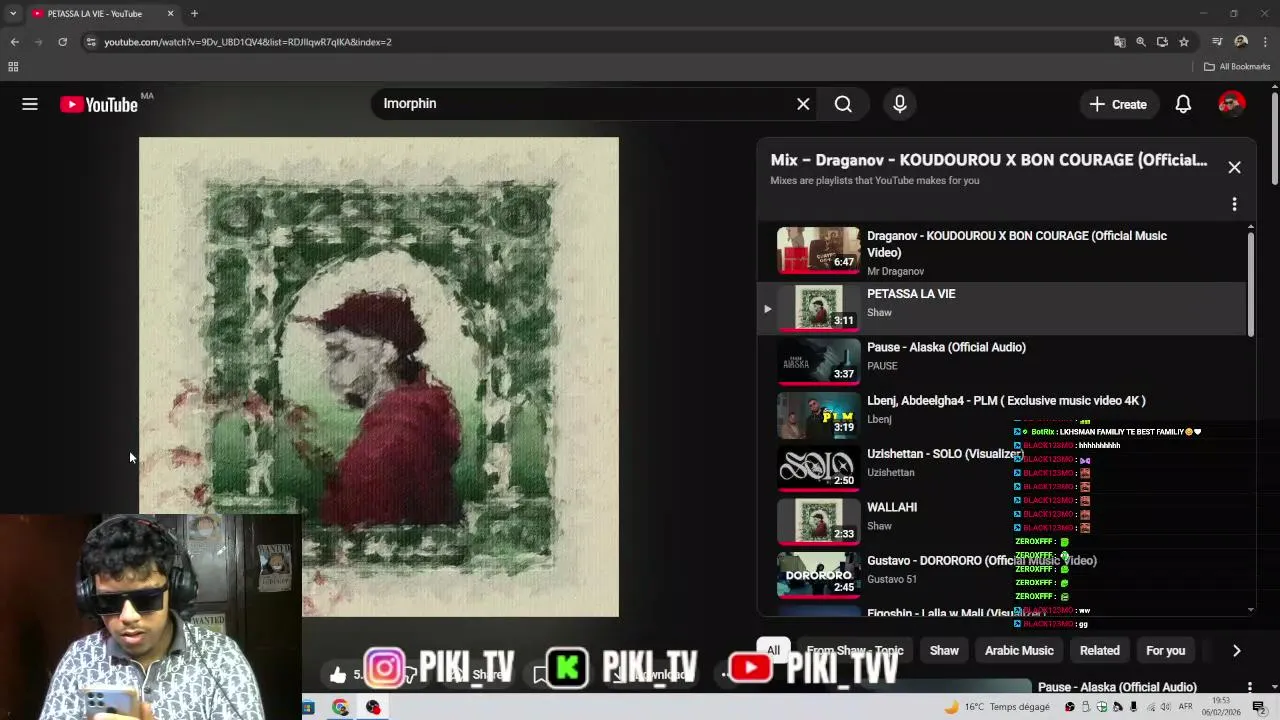This screenshot has height=720, width=1280.
Task: Open the Mix playlist three-dot options
Action: pos(1234,204)
